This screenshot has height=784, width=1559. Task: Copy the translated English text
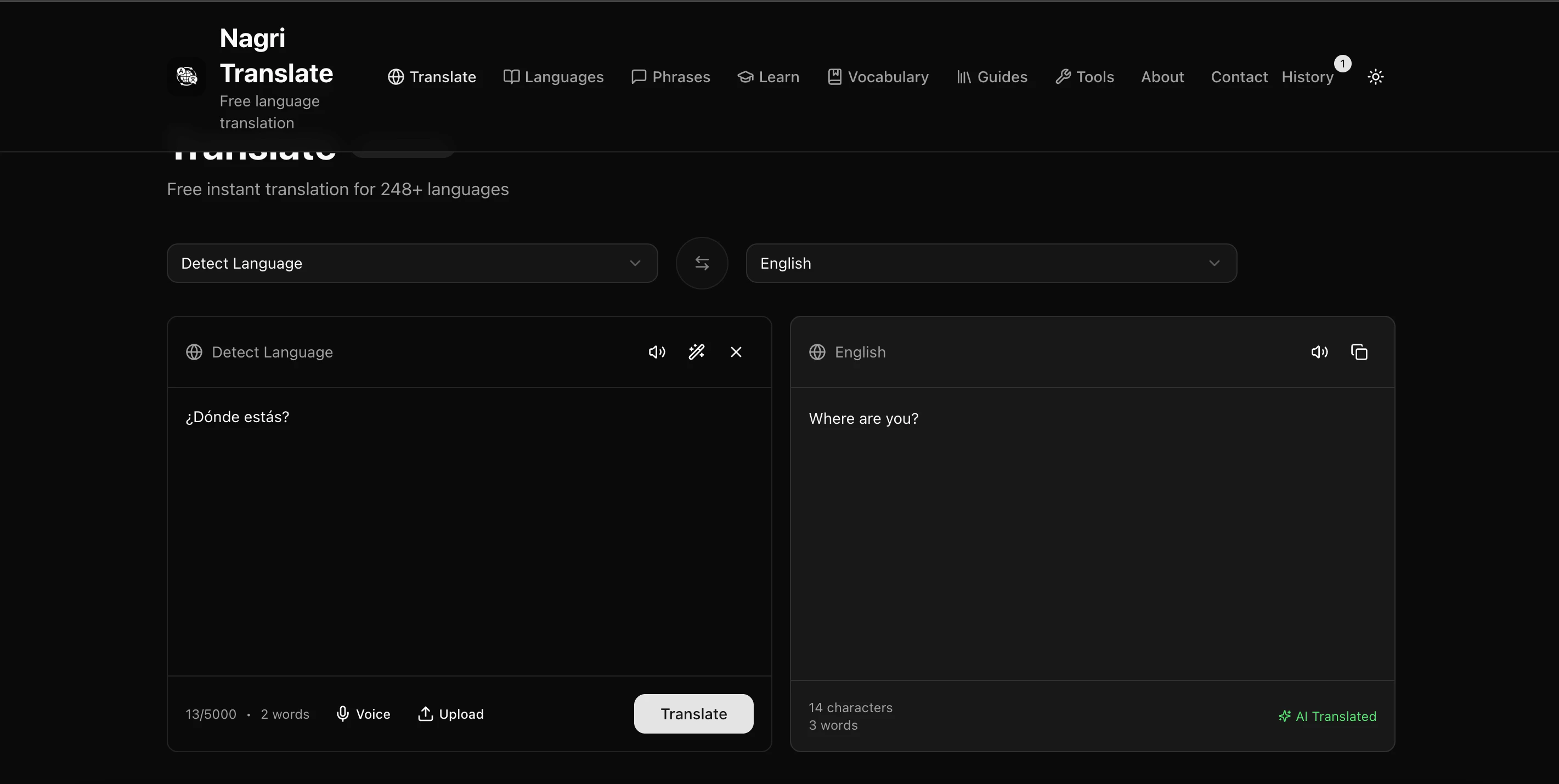tap(1359, 351)
